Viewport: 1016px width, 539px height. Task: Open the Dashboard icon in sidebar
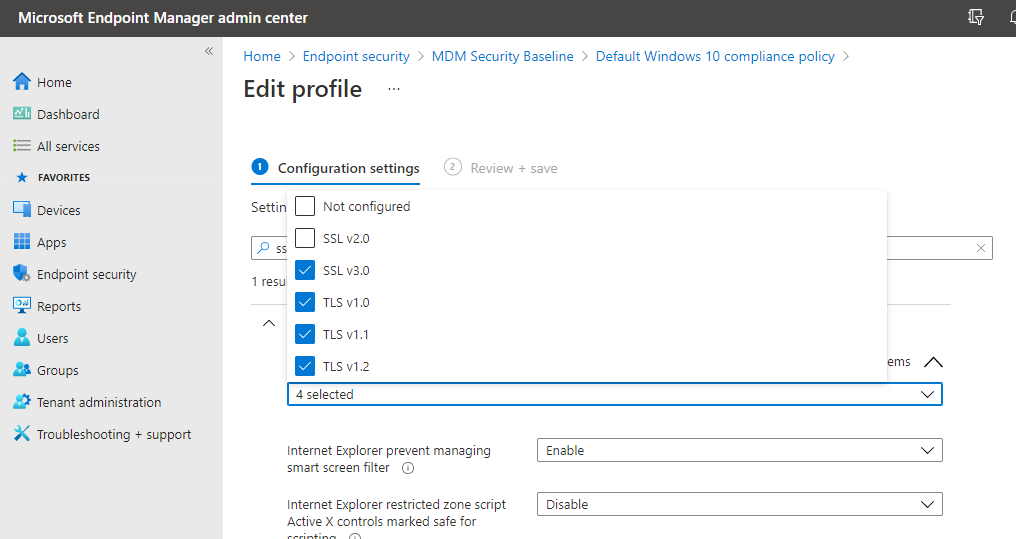click(x=22, y=114)
